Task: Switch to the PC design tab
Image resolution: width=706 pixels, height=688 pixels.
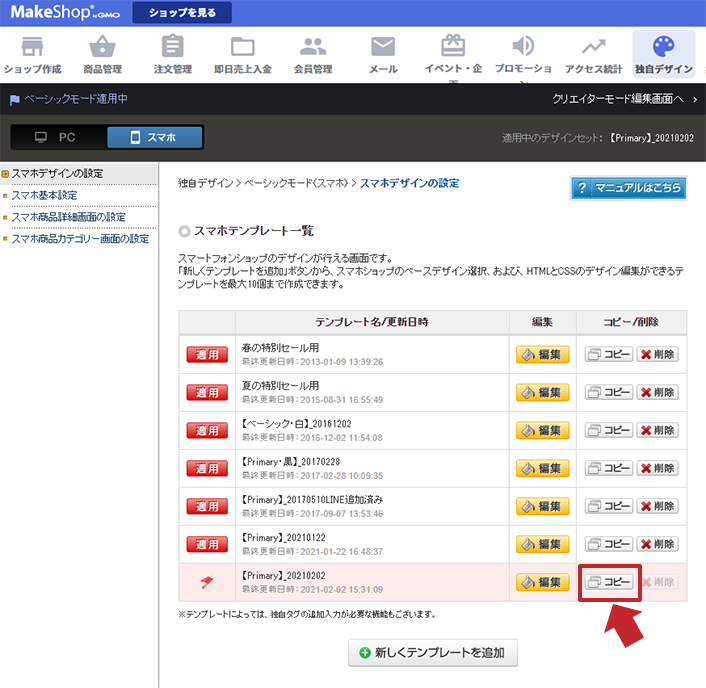Action: click(x=54, y=137)
